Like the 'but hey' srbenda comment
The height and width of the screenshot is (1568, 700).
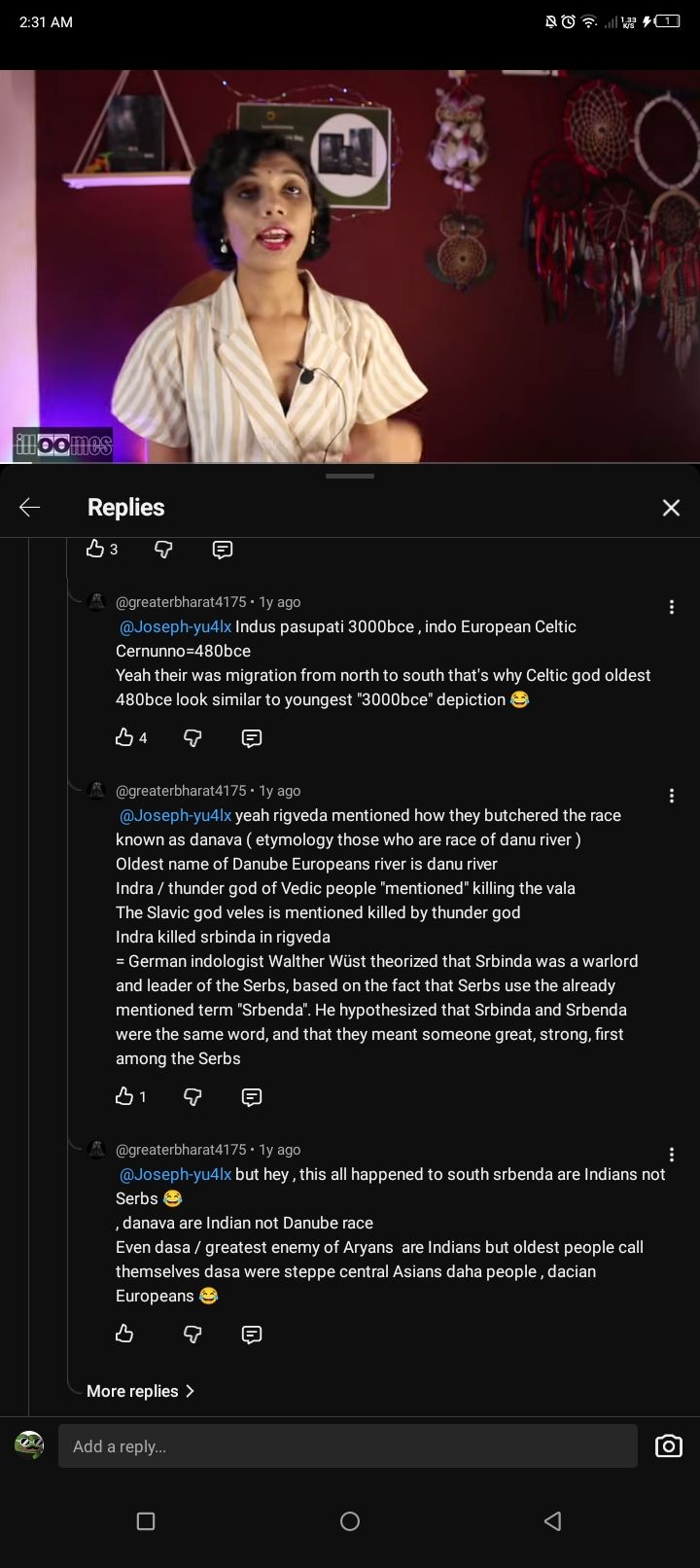coord(124,1334)
